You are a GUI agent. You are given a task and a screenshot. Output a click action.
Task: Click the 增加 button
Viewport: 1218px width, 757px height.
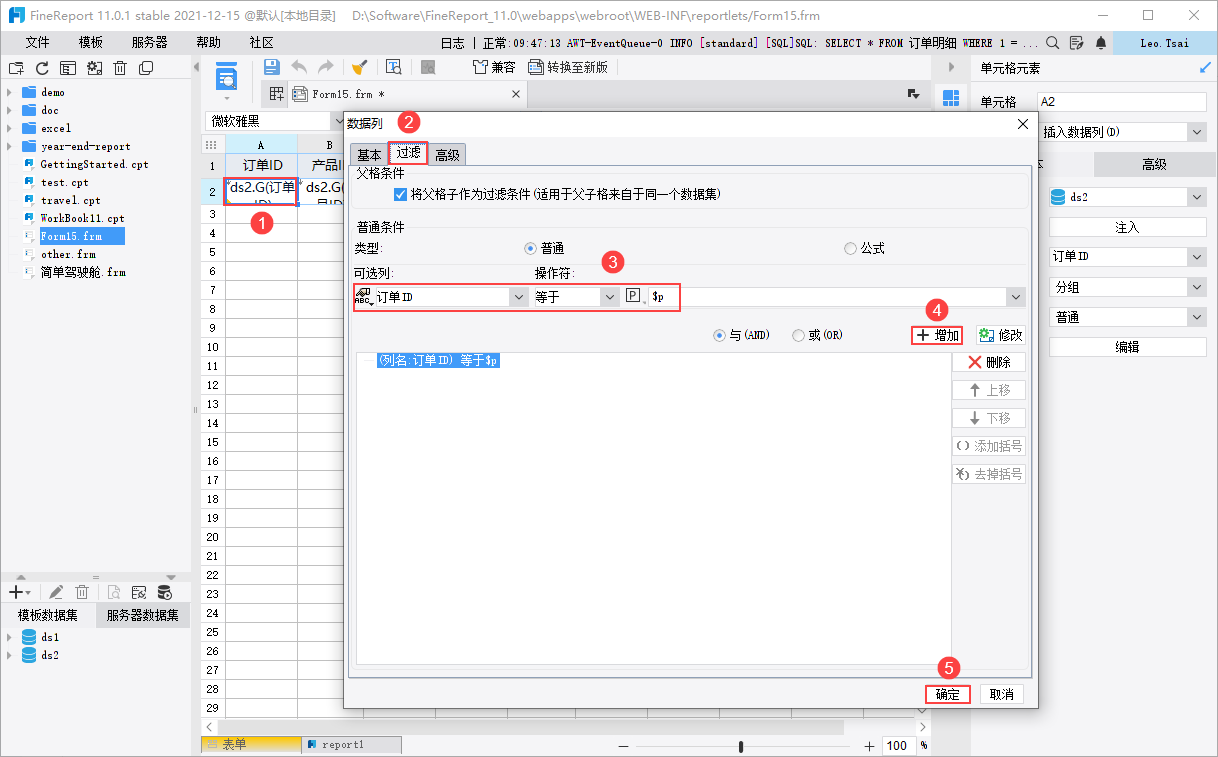point(938,336)
